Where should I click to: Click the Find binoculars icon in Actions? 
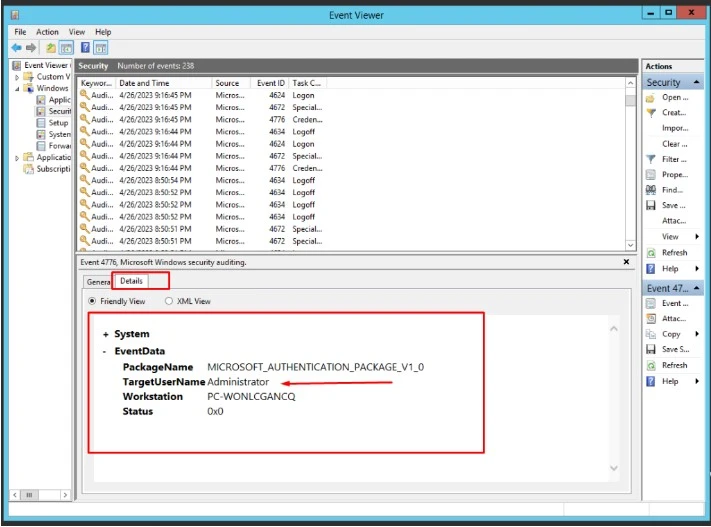[x=651, y=190]
